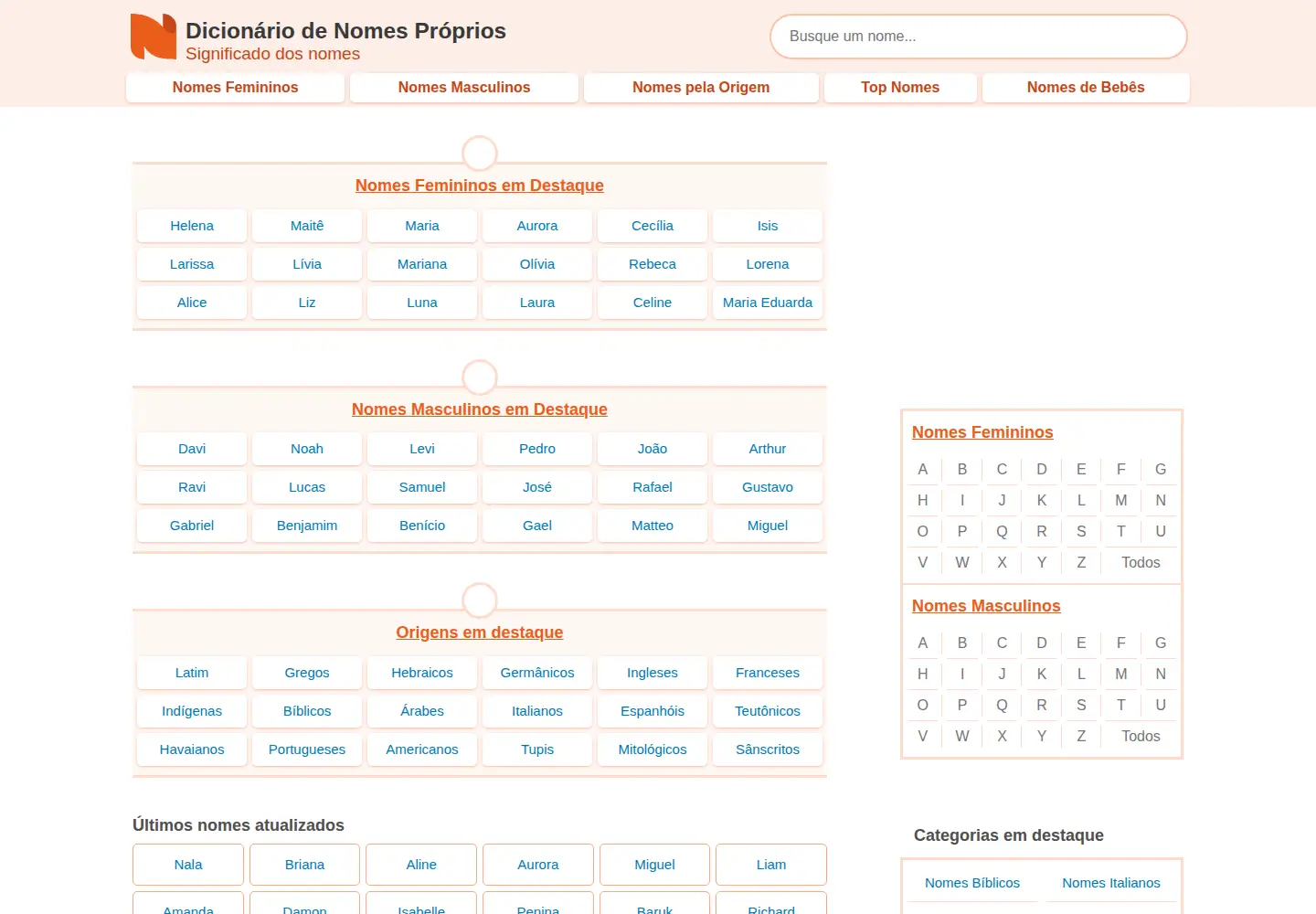The width and height of the screenshot is (1316, 914).
Task: Open Liam in Últimos nomes atualizados
Action: 771,865
